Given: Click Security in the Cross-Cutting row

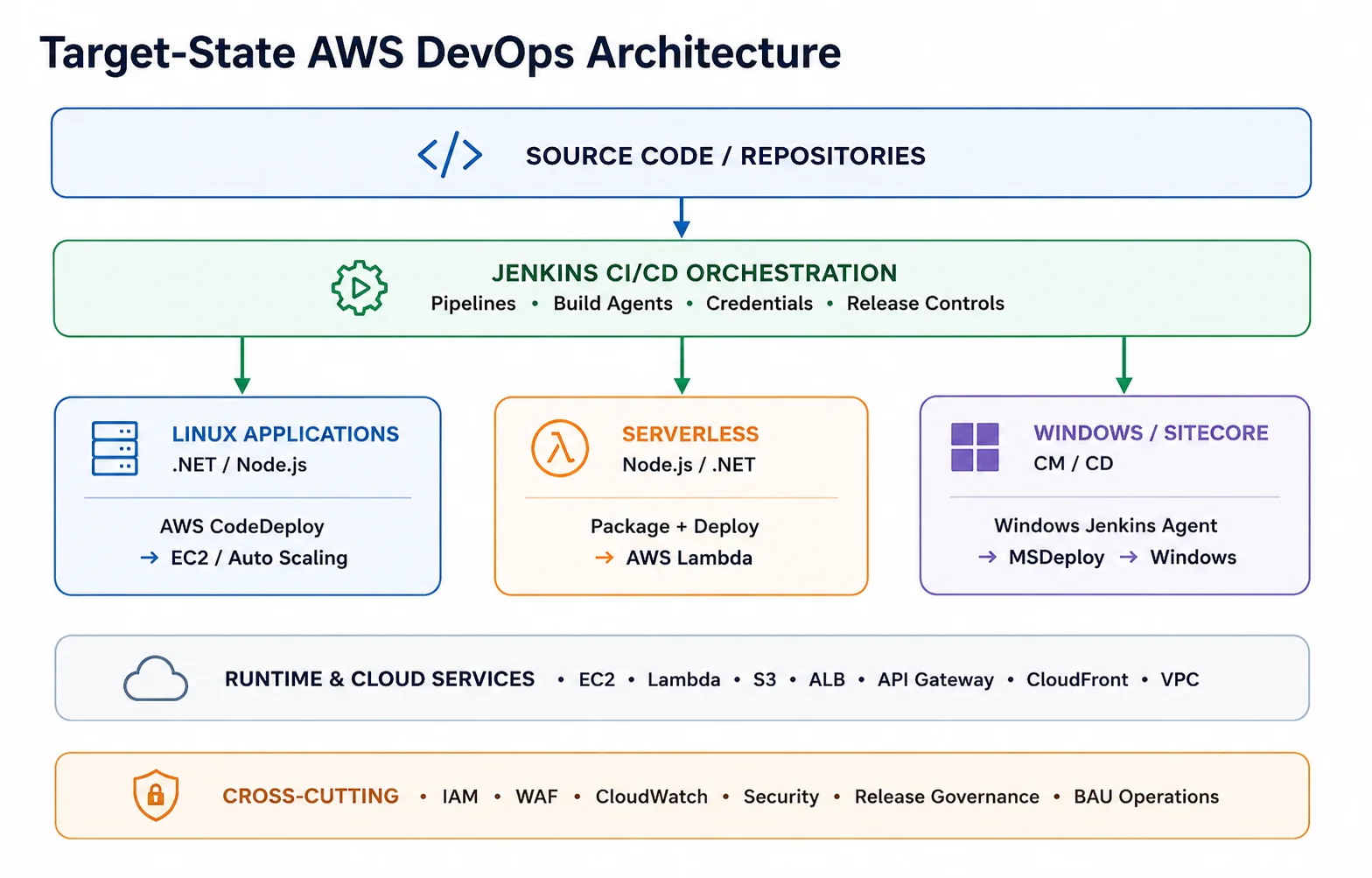Looking at the screenshot, I should (780, 797).
